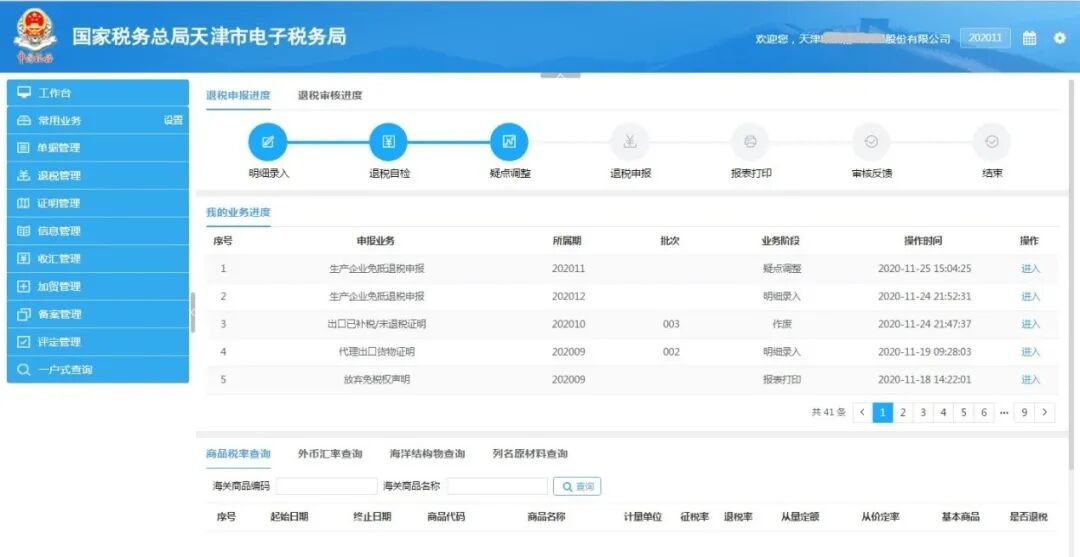Switch to the 海洋结构物查询 tab
Image resolution: width=1080 pixels, height=557 pixels.
(x=427, y=454)
